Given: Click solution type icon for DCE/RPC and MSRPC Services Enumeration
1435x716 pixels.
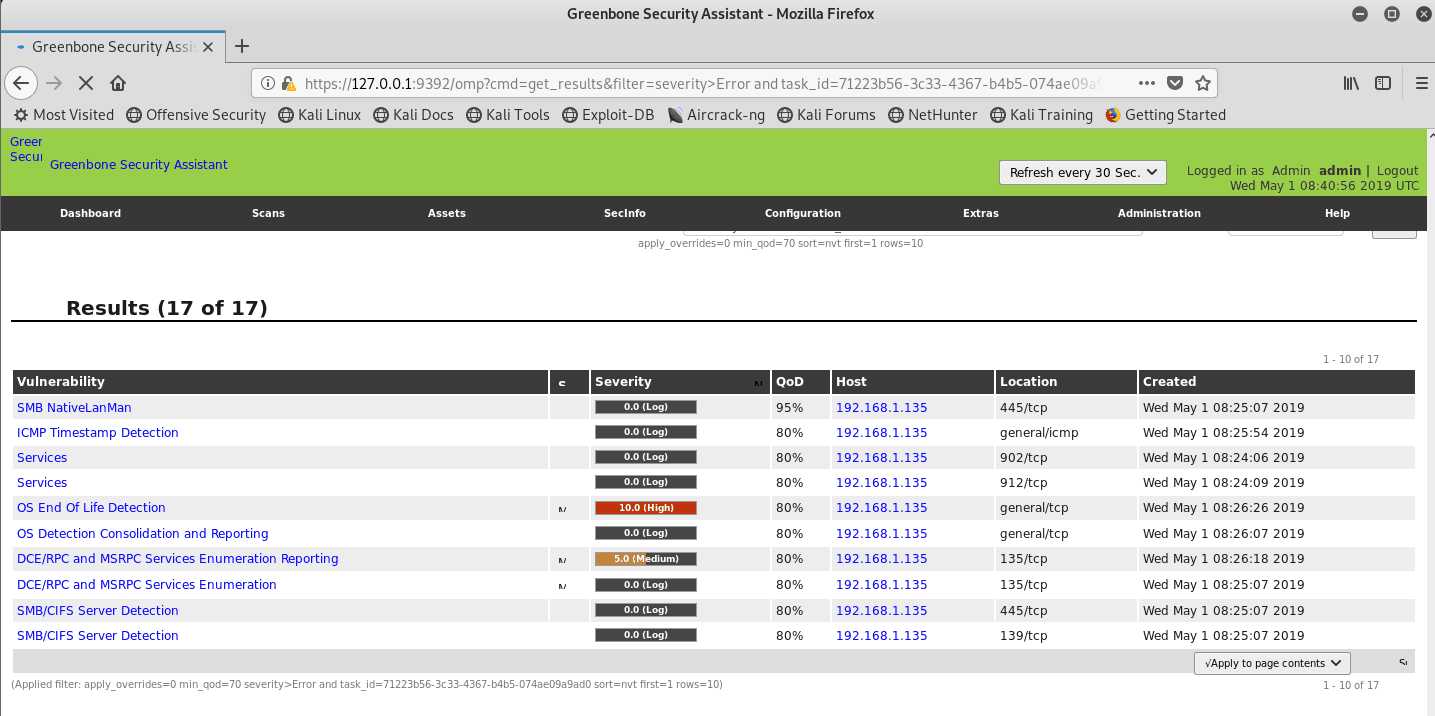Looking at the screenshot, I should (x=562, y=586).
